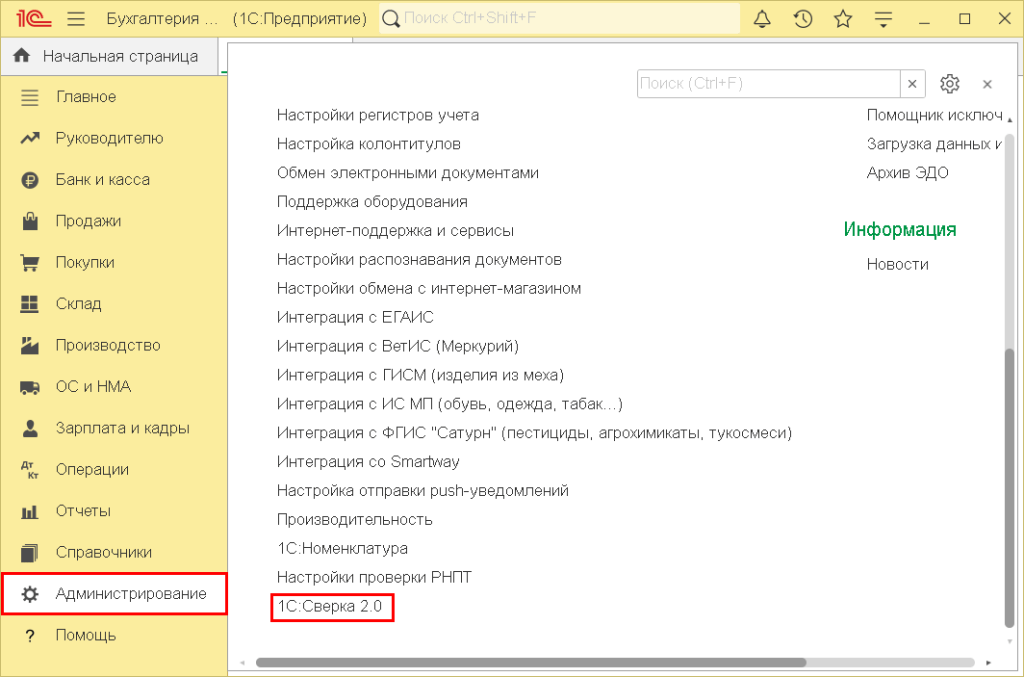Open the Банк и касса section

tap(102, 180)
